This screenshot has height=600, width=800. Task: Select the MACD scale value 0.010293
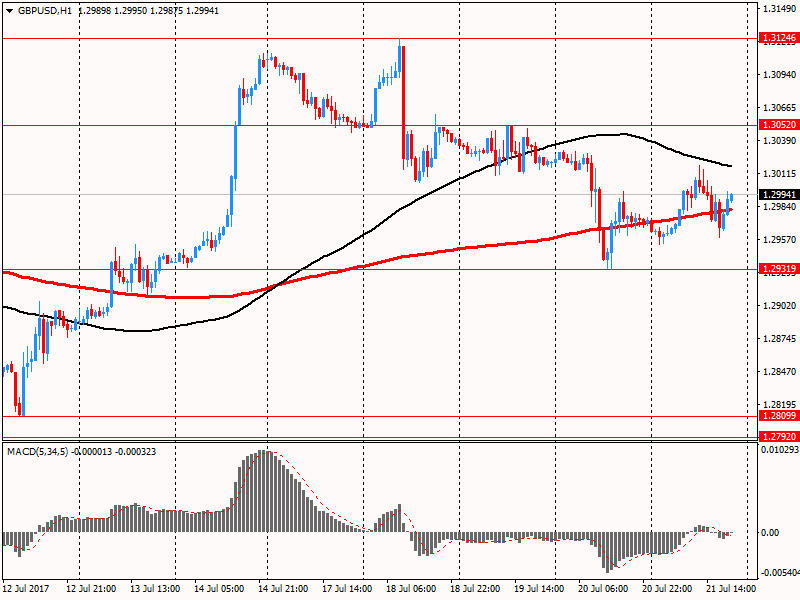coord(780,449)
